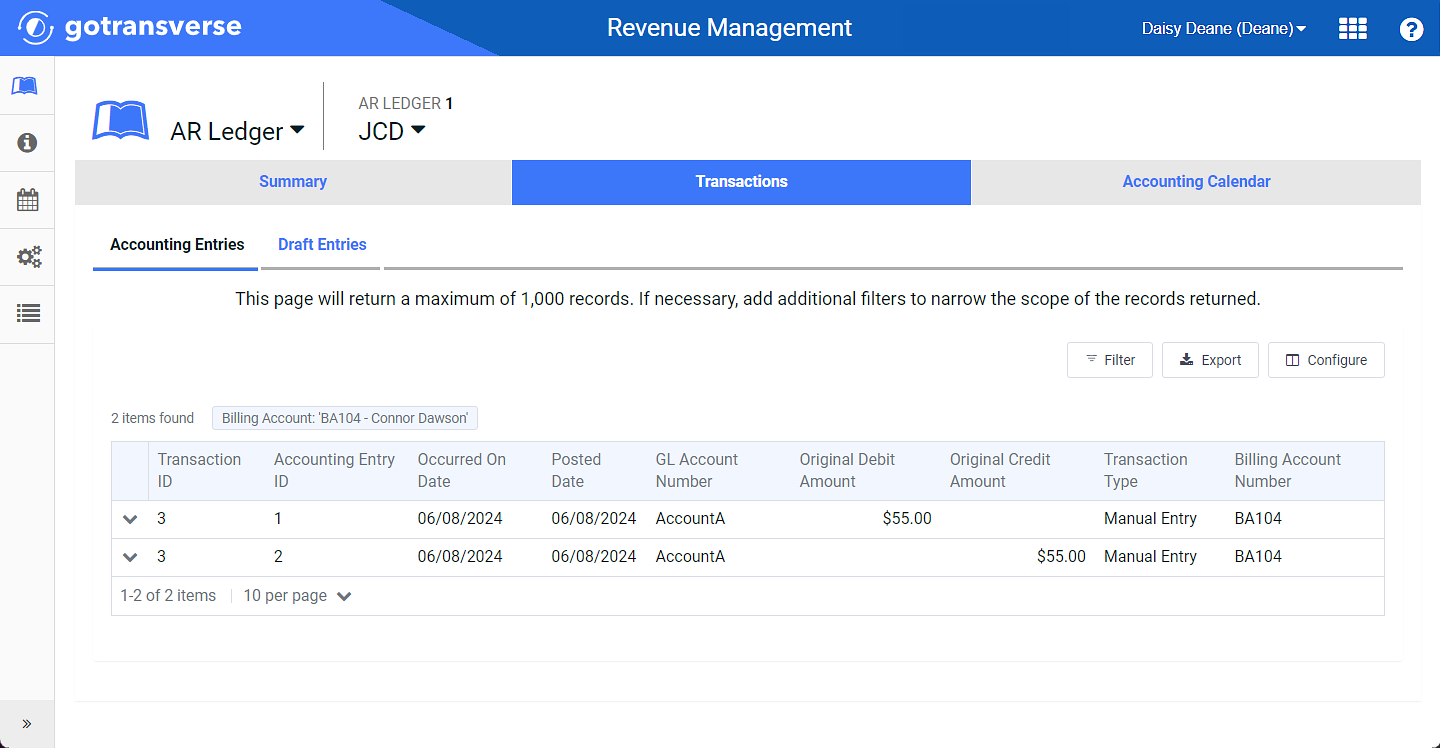Open the help question mark icon
Viewport: 1440px width, 748px height.
(x=1411, y=29)
